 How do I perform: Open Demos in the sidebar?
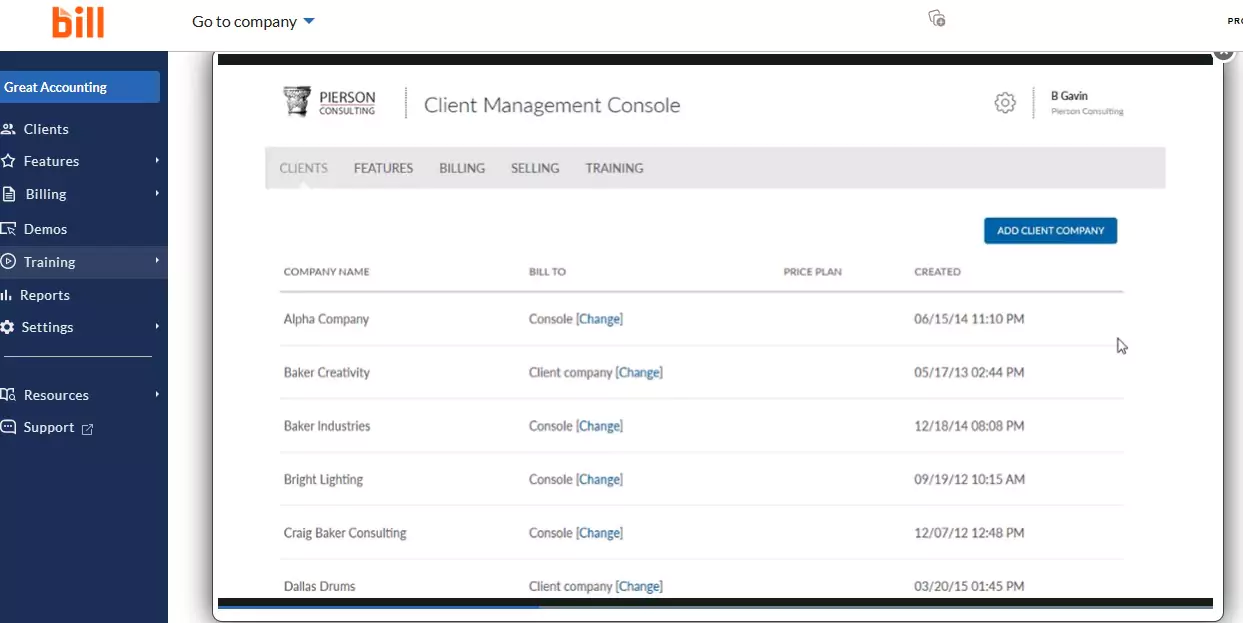[x=45, y=229]
